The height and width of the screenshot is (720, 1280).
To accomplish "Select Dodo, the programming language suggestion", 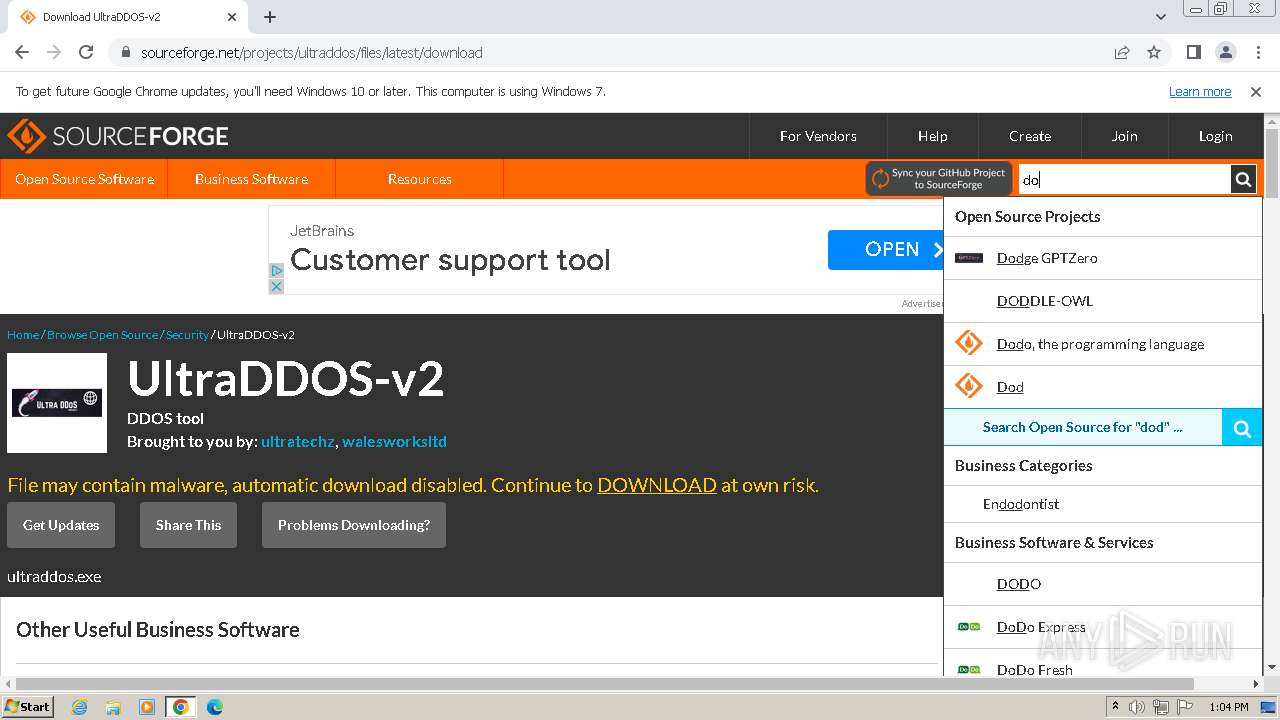I will point(1103,344).
